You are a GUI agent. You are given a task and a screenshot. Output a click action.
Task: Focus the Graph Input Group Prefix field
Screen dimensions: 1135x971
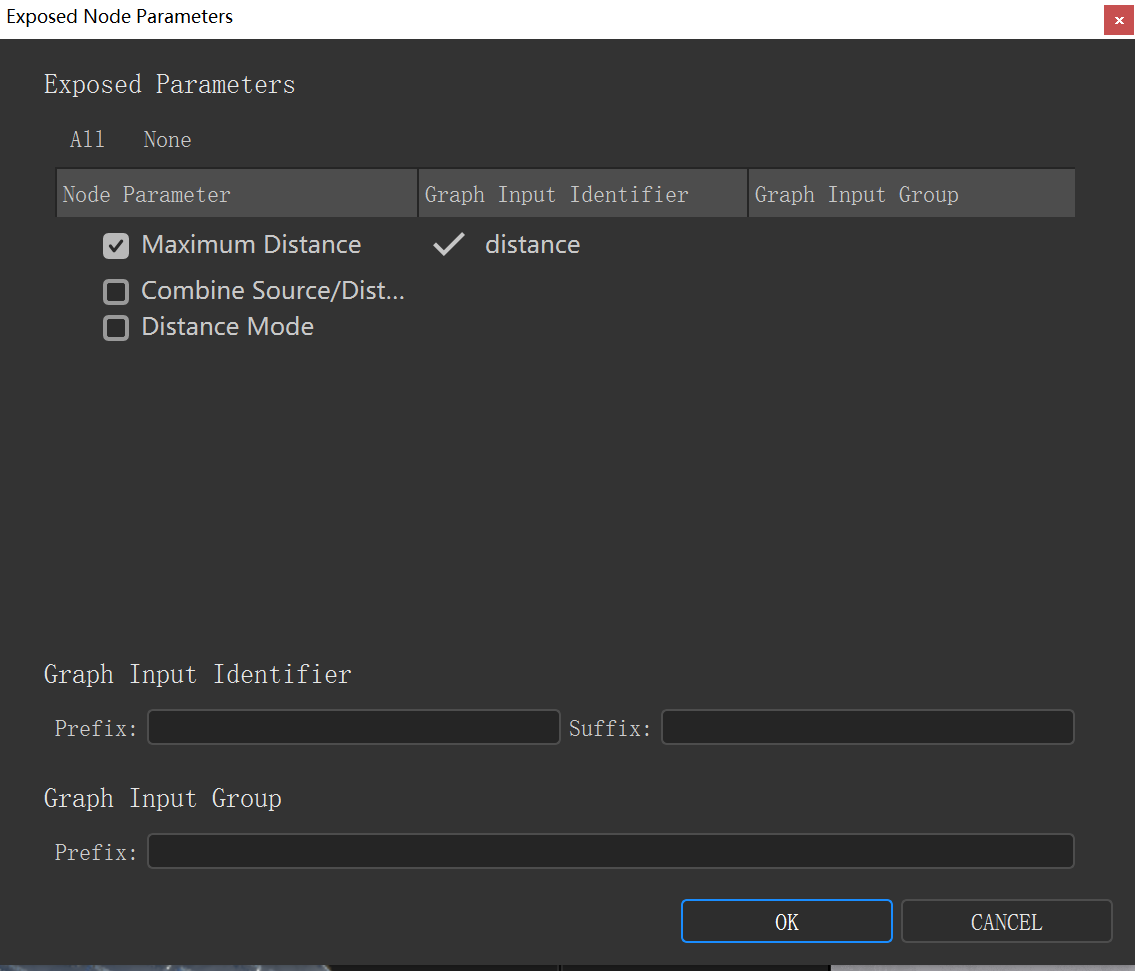tap(610, 852)
